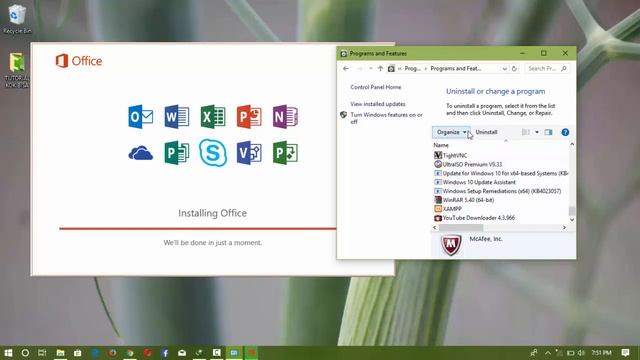Open File Explorer from the taskbar

pos(60,353)
